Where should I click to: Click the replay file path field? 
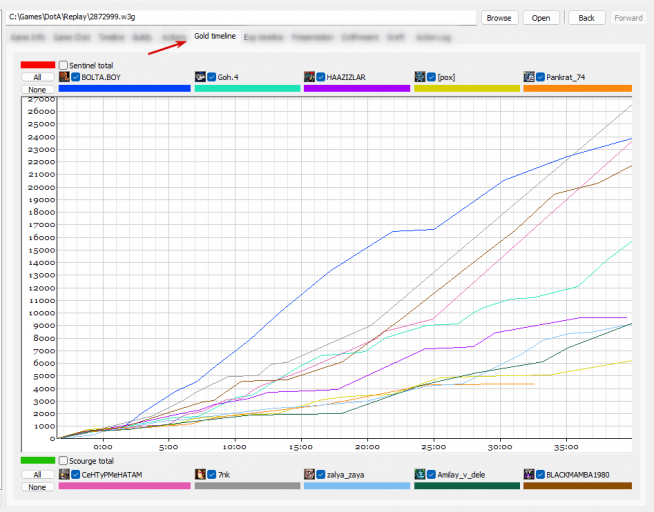click(x=241, y=17)
